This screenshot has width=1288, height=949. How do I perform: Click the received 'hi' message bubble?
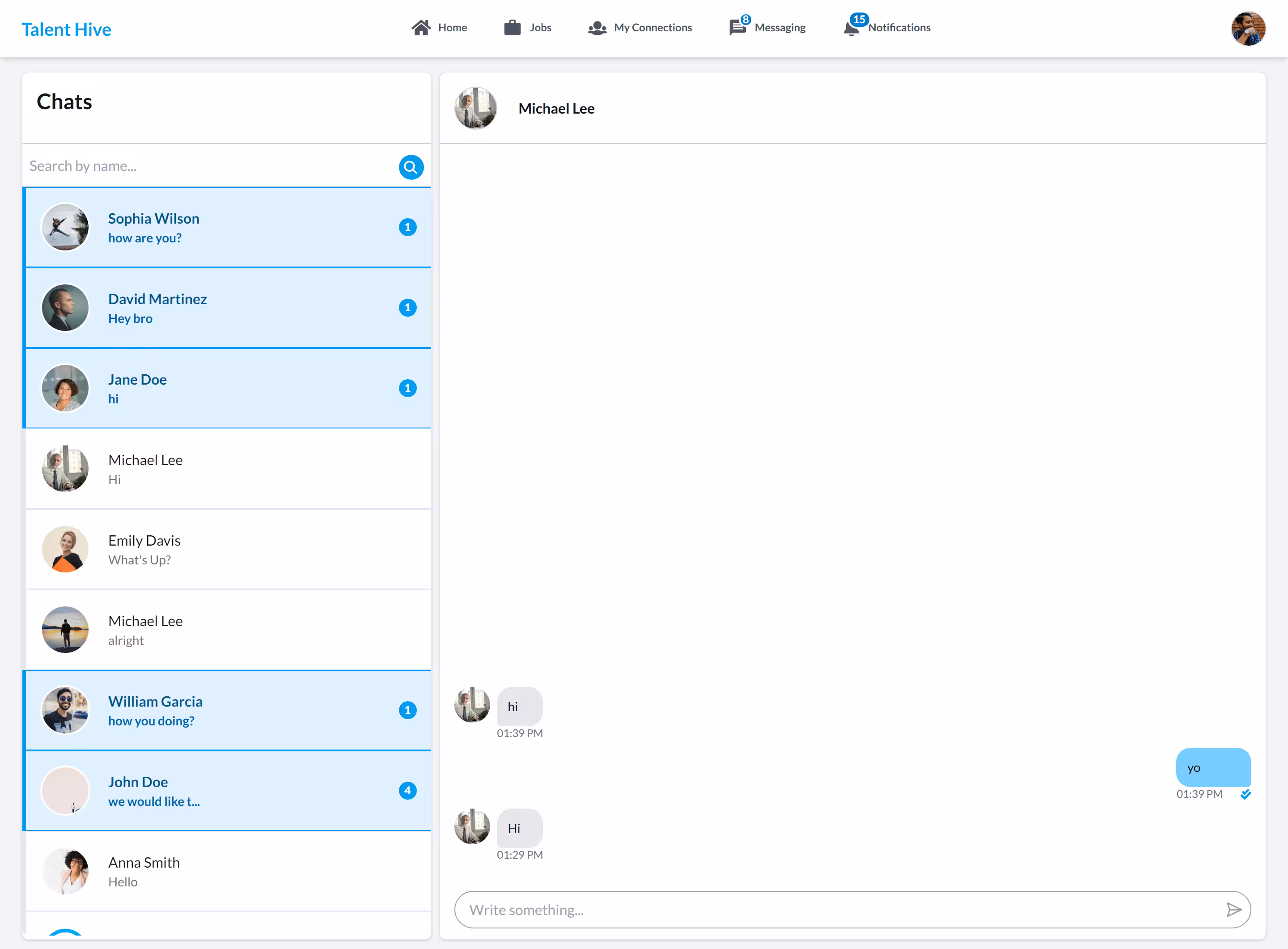coord(519,706)
